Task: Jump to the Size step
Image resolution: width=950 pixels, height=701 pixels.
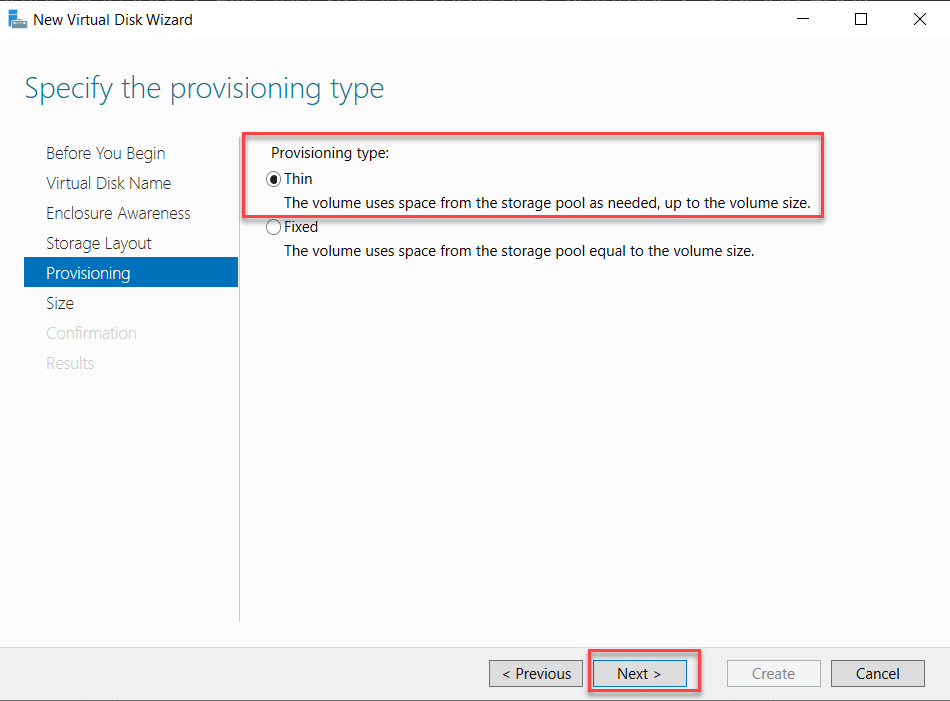Action: [x=60, y=303]
